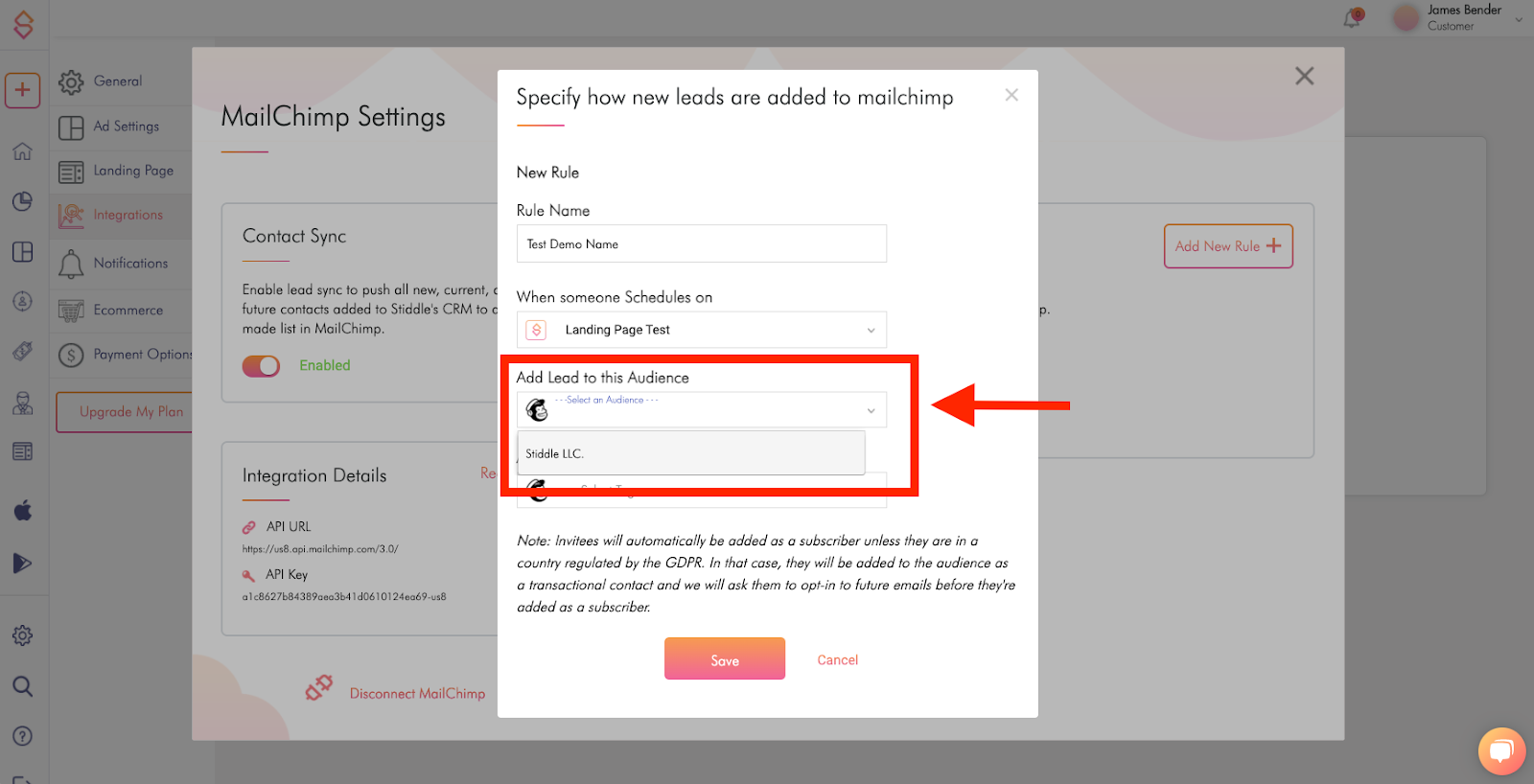Open the Select an Audience dropdown
The height and width of the screenshot is (784, 1534).
point(701,410)
